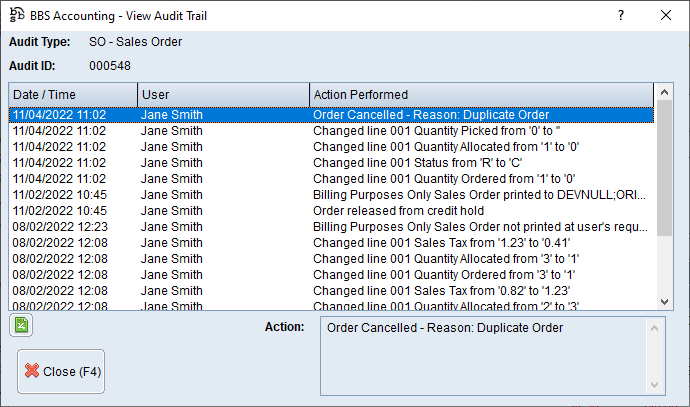Click the Excel export icon
Image resolution: width=690 pixels, height=407 pixels.
[x=22, y=325]
